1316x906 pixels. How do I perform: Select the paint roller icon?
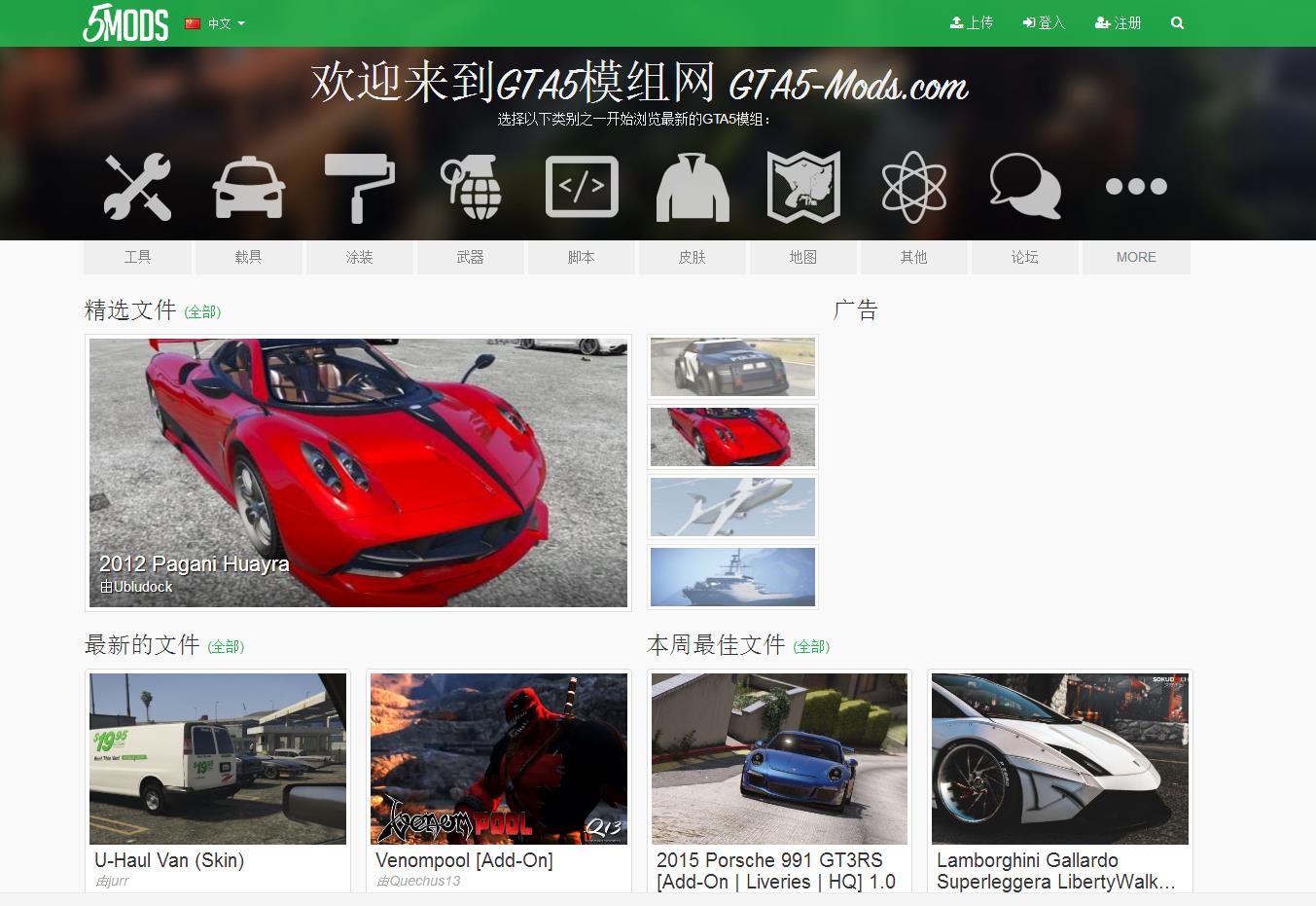tap(359, 187)
